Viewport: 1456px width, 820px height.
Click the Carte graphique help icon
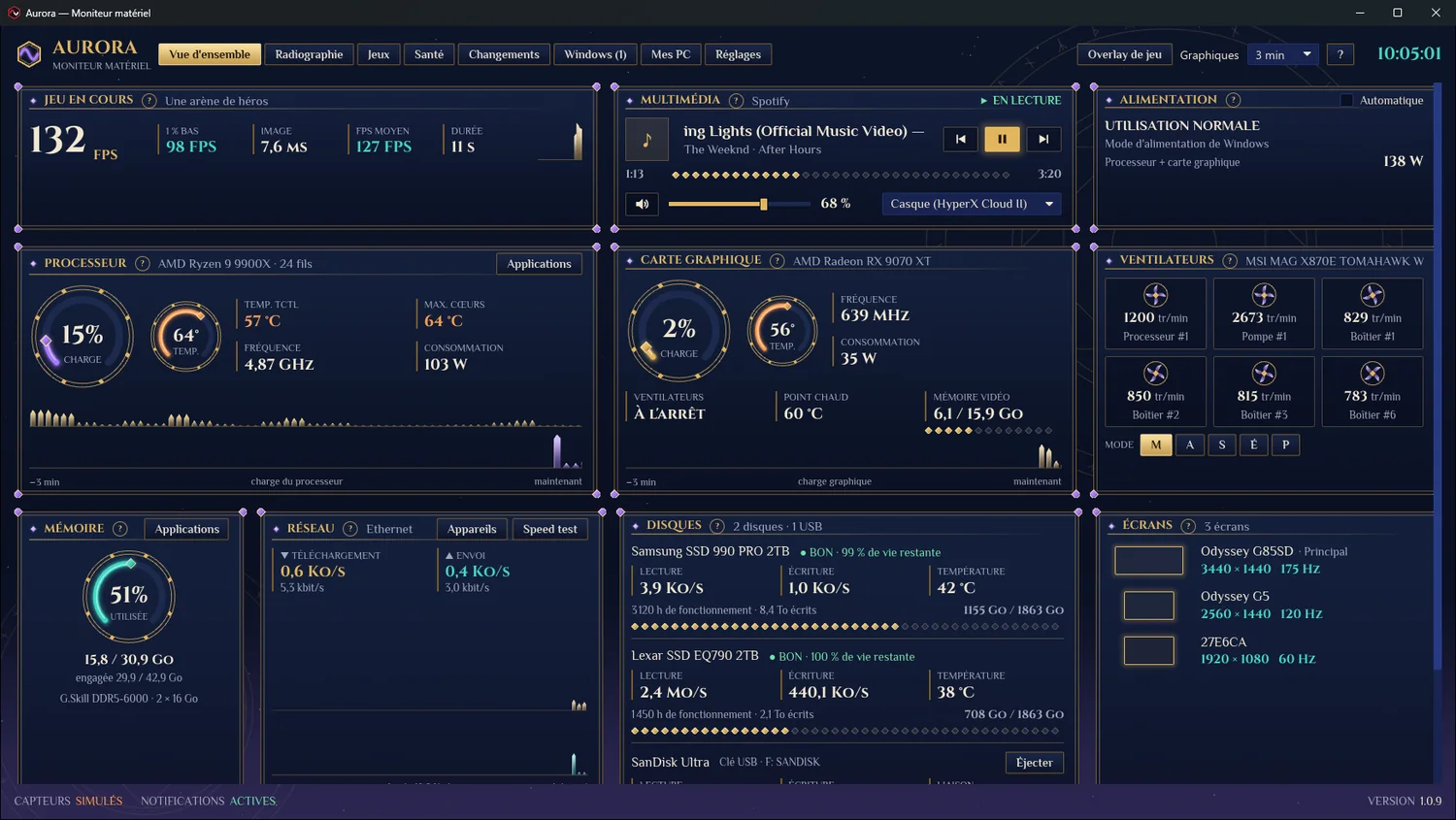click(x=778, y=261)
